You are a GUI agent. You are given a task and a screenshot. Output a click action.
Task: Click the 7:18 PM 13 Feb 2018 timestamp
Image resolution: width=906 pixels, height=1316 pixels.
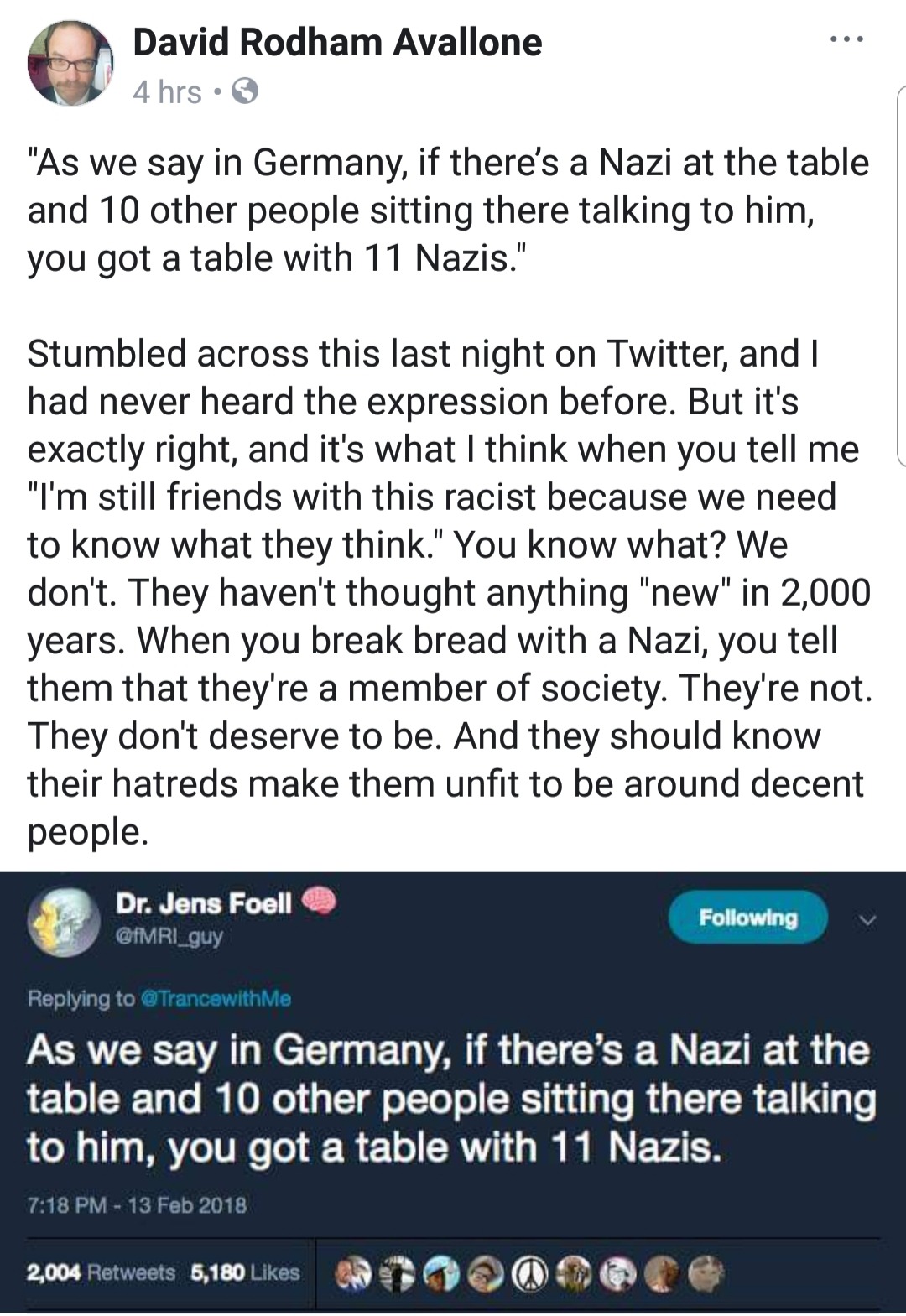(137, 1205)
